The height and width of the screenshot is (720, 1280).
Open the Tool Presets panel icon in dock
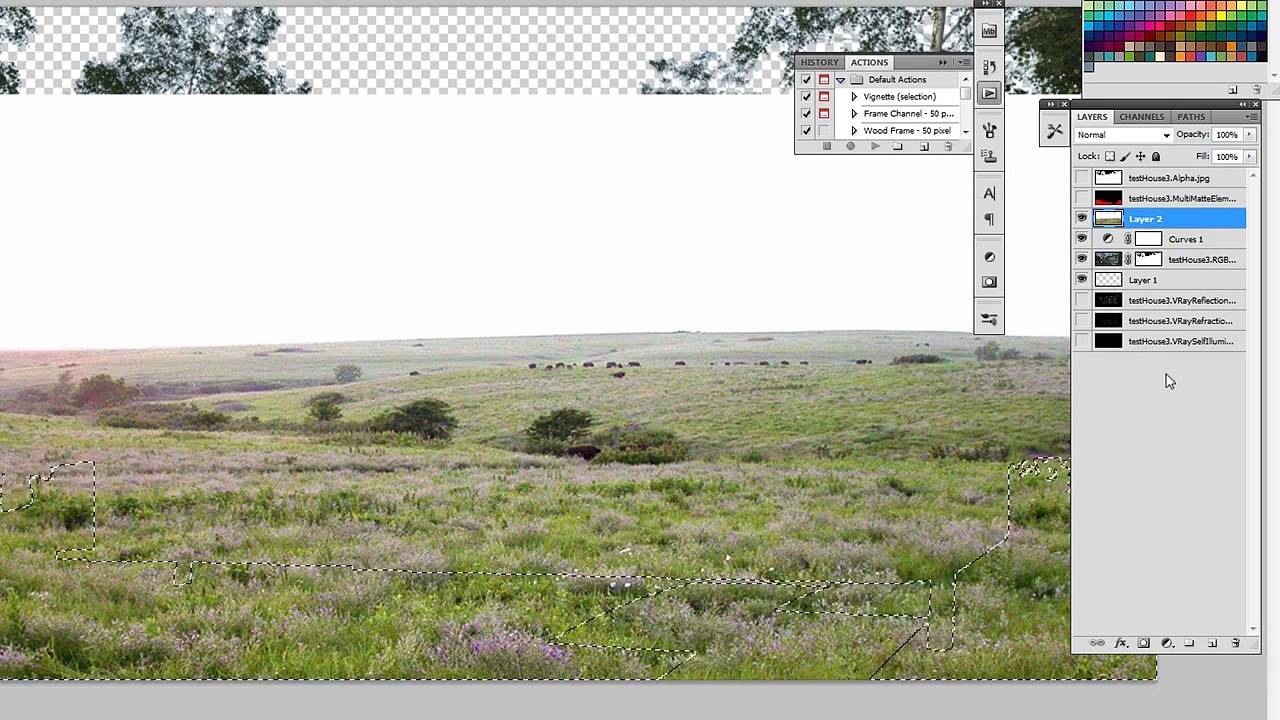pyautogui.click(x=989, y=319)
